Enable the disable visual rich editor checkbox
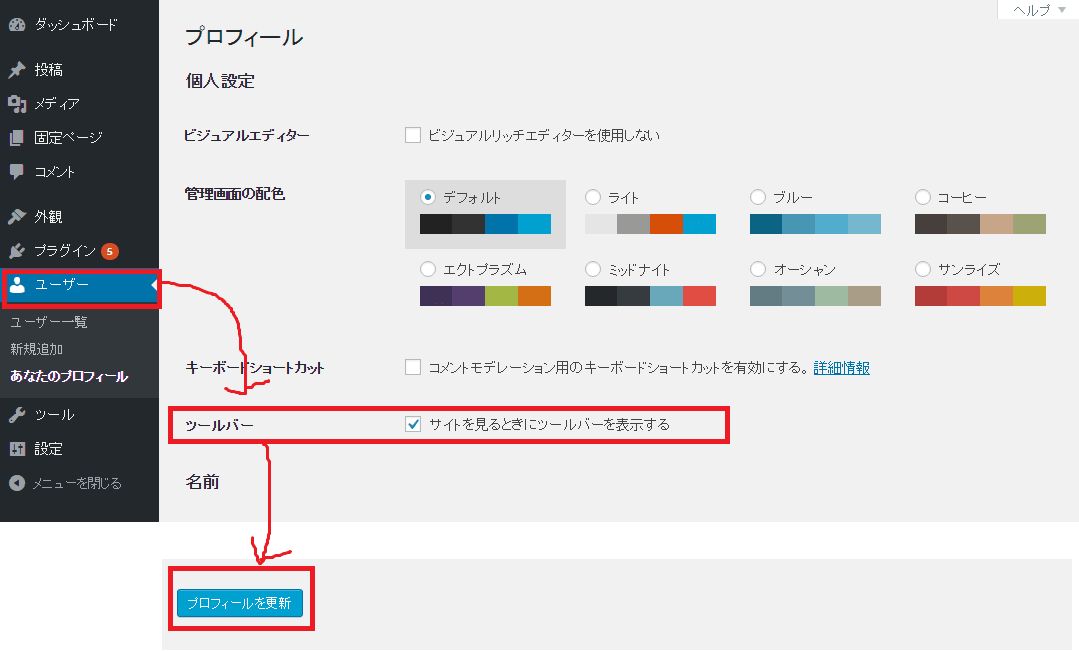This screenshot has height=652, width=1079. click(413, 135)
